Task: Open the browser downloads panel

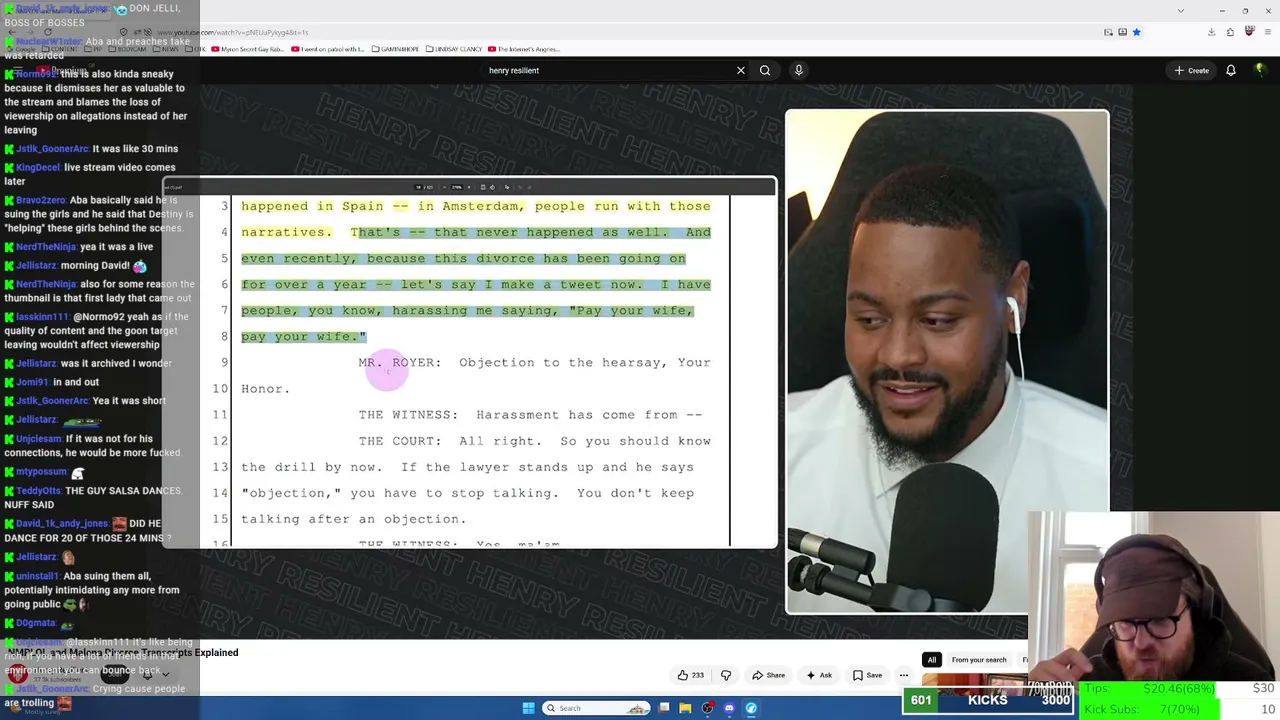Action: click(x=1211, y=32)
